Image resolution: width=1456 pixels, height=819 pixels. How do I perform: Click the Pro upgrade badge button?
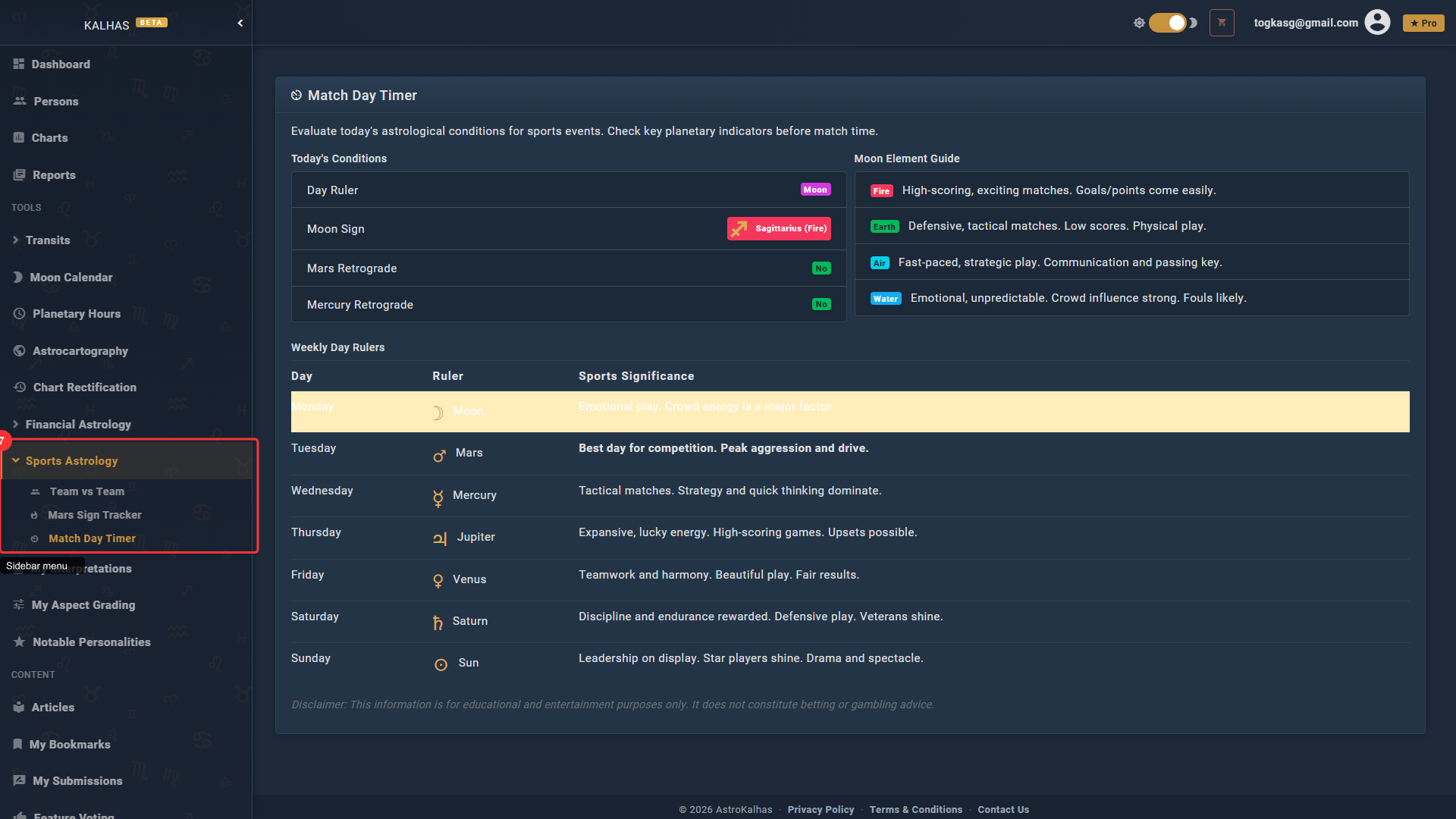[1423, 23]
